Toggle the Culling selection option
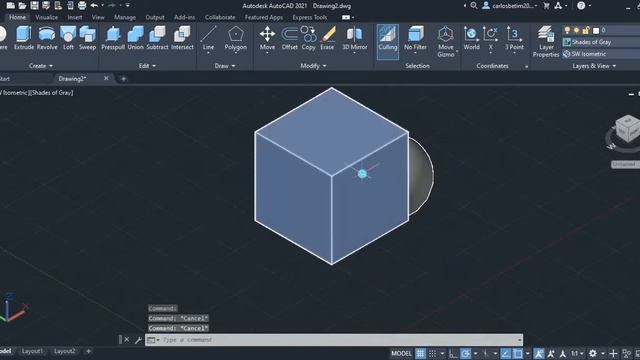 pos(387,42)
